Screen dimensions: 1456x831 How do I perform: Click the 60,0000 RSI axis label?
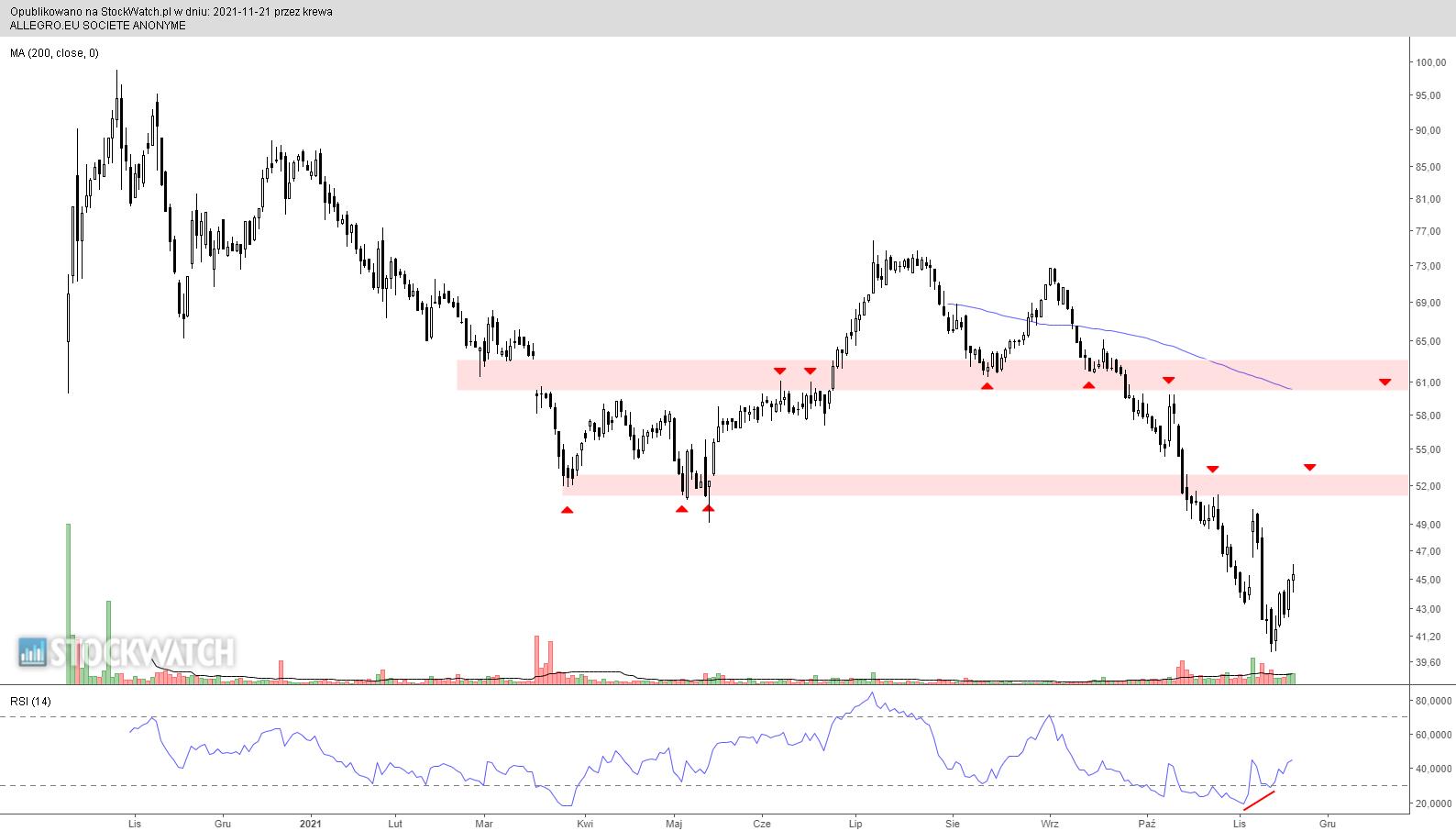(1433, 736)
